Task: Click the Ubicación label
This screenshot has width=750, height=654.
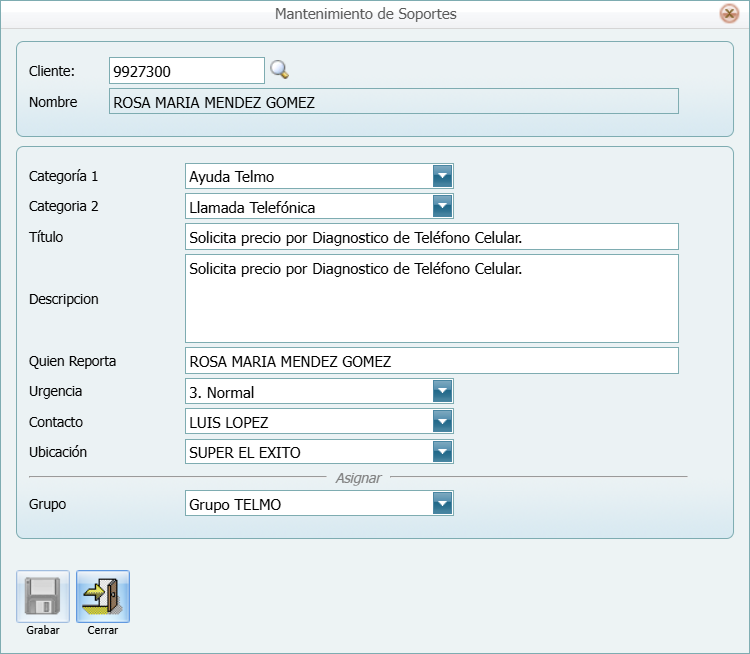Action: (58, 452)
